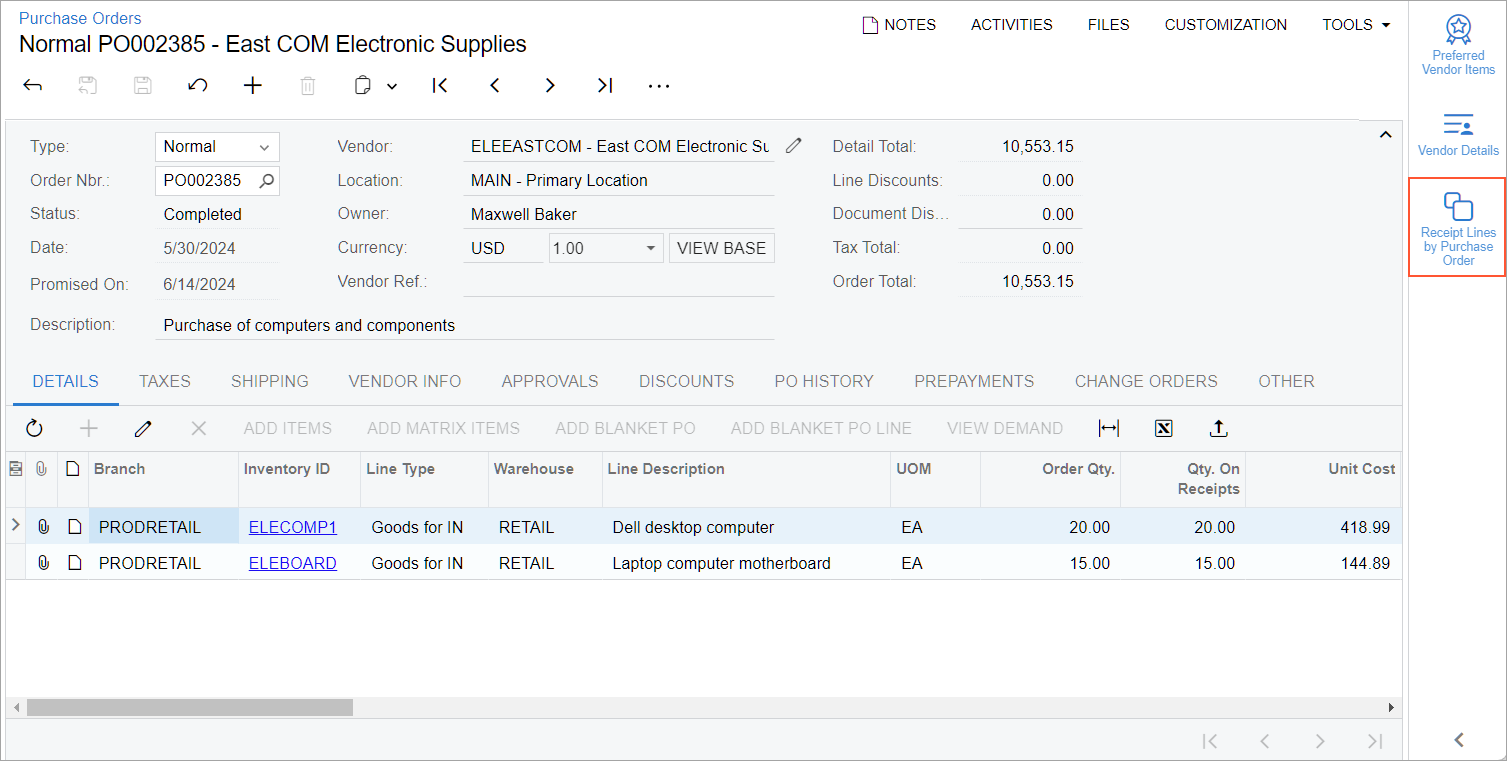Export the grid to Excel
The height and width of the screenshot is (761, 1507).
(x=1163, y=428)
